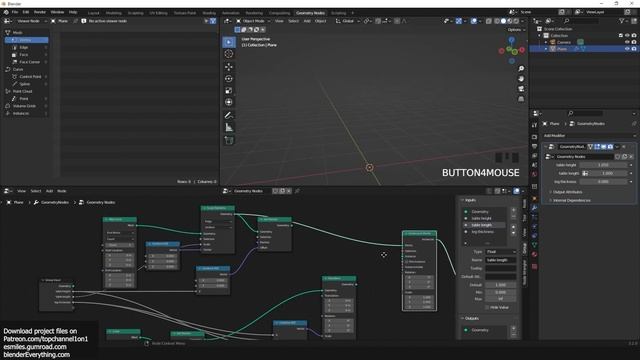Open the viewport Options dropdown
Image resolution: width=640 pixels, height=360 pixels.
tap(515, 30)
